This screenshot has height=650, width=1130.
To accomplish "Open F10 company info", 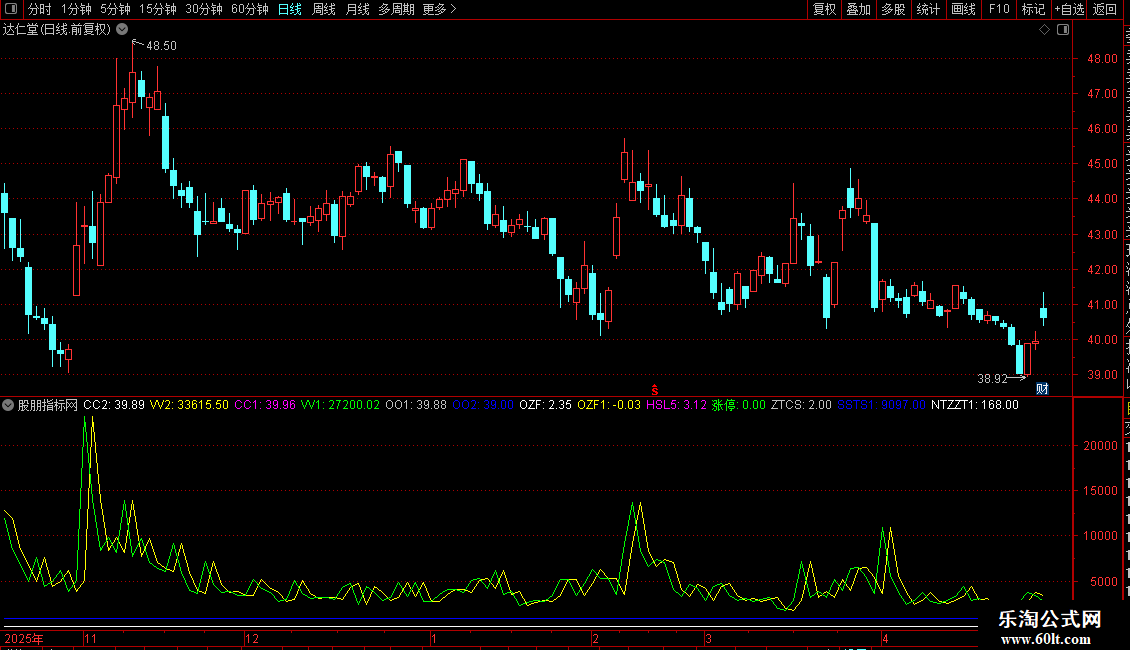I will click(999, 9).
